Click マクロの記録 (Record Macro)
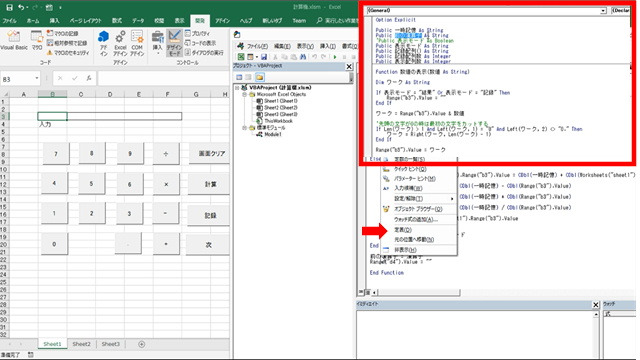The width and height of the screenshot is (640, 360). [x=63, y=33]
